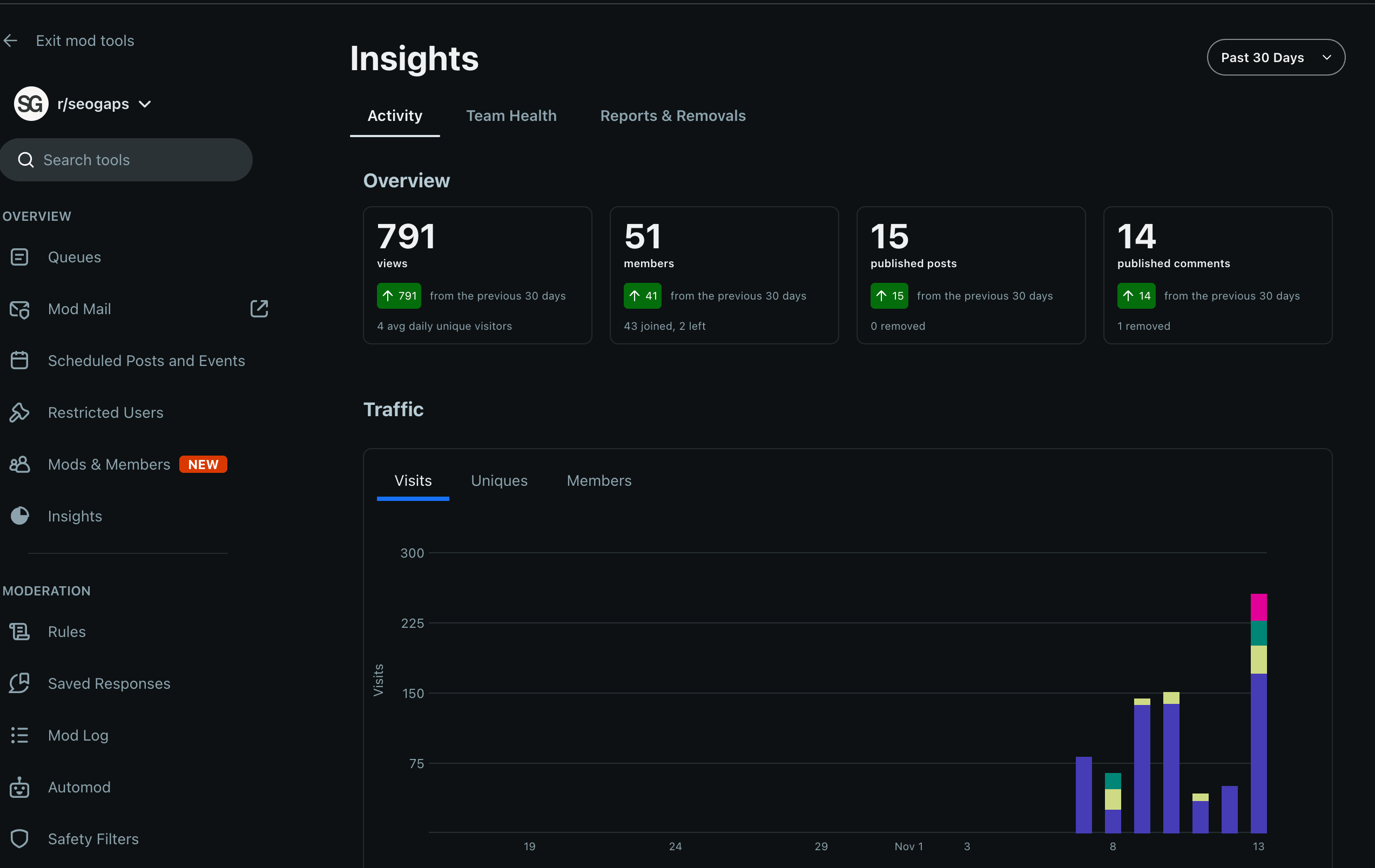
Task: Focus the Search tools input field
Action: pyautogui.click(x=137, y=160)
